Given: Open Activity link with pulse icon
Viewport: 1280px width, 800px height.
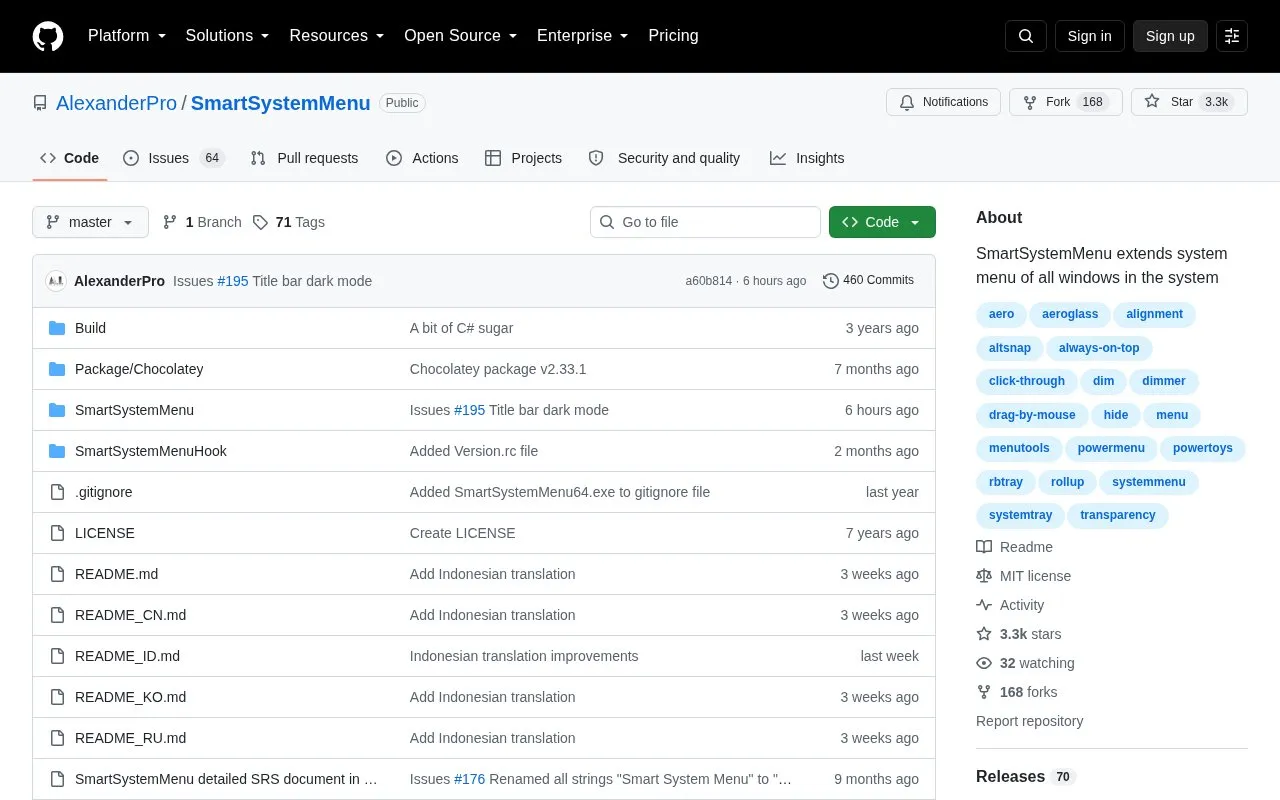Looking at the screenshot, I should tap(1010, 605).
